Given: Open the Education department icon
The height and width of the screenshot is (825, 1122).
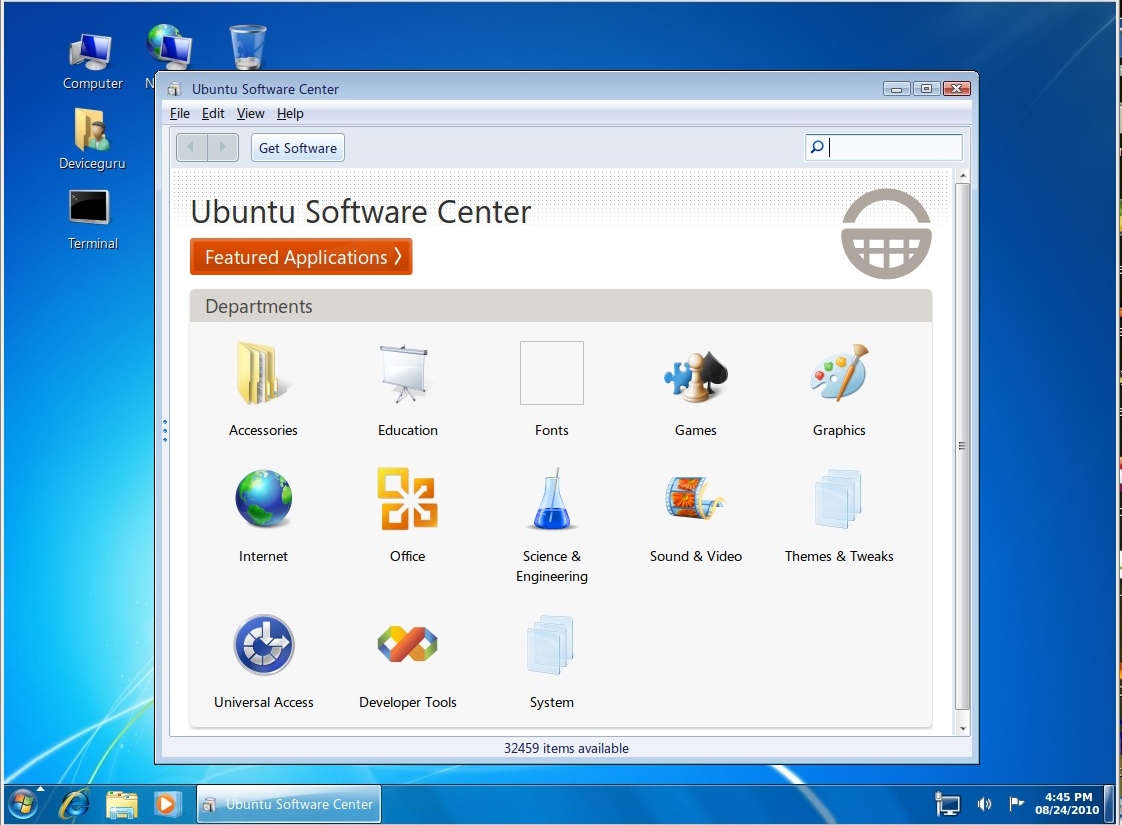Looking at the screenshot, I should 406,373.
